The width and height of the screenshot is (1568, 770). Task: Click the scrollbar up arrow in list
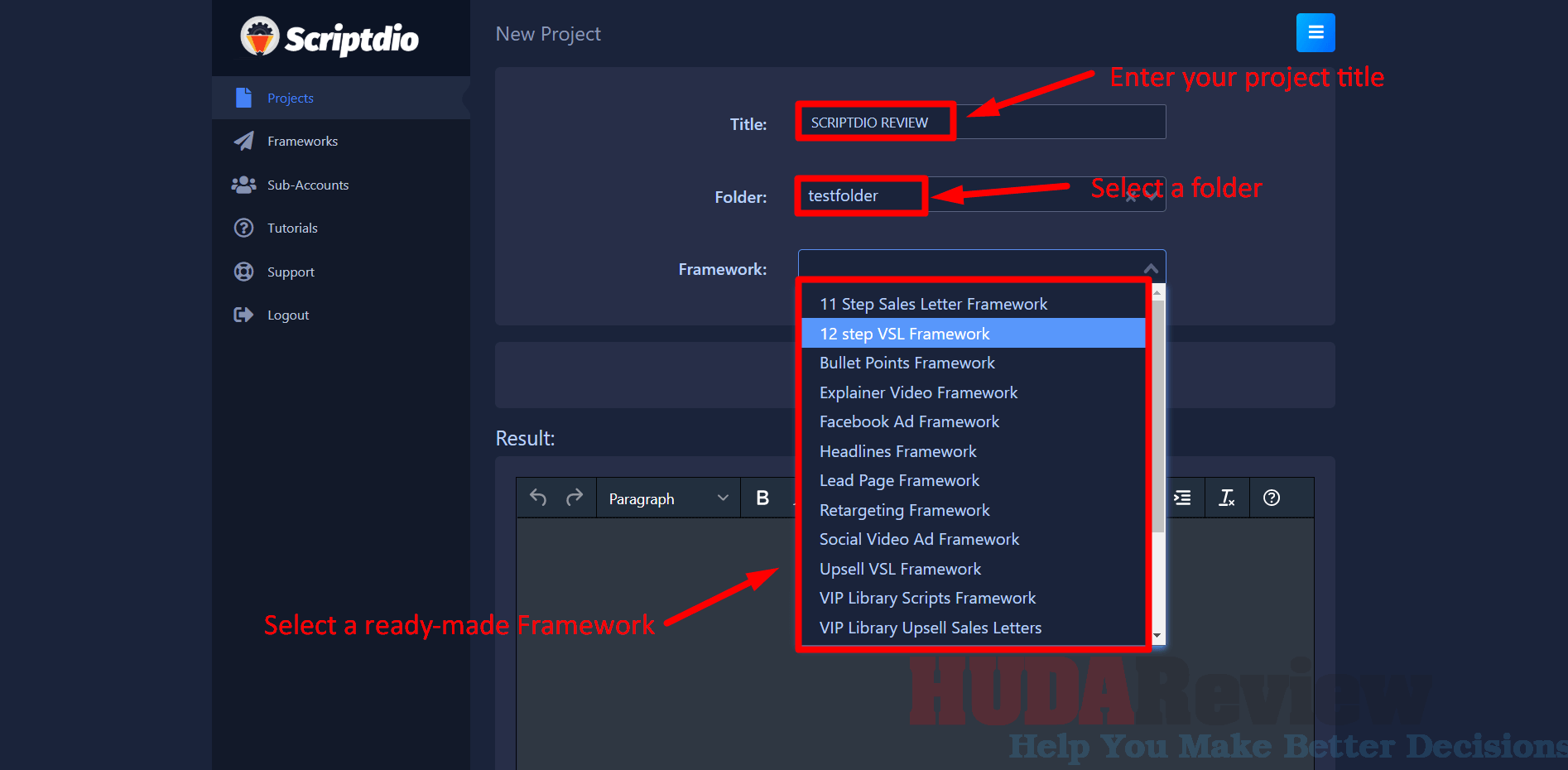click(x=1158, y=292)
